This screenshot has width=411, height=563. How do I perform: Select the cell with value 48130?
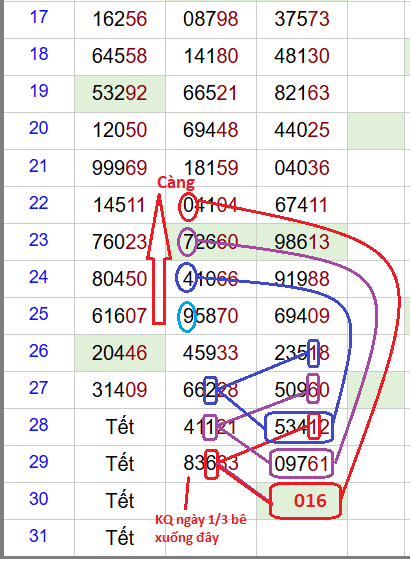(302, 57)
